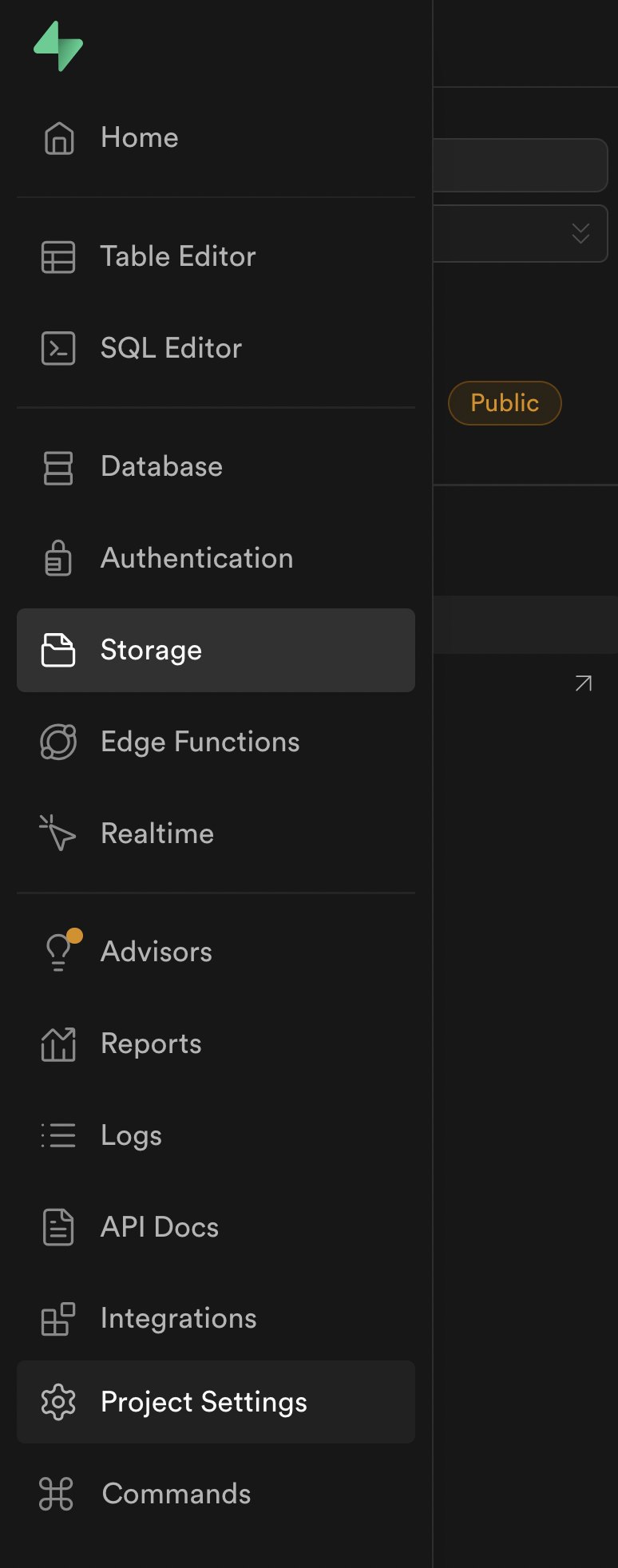618x1568 pixels.
Task: Open the Commands palette
Action: pyautogui.click(x=176, y=1493)
